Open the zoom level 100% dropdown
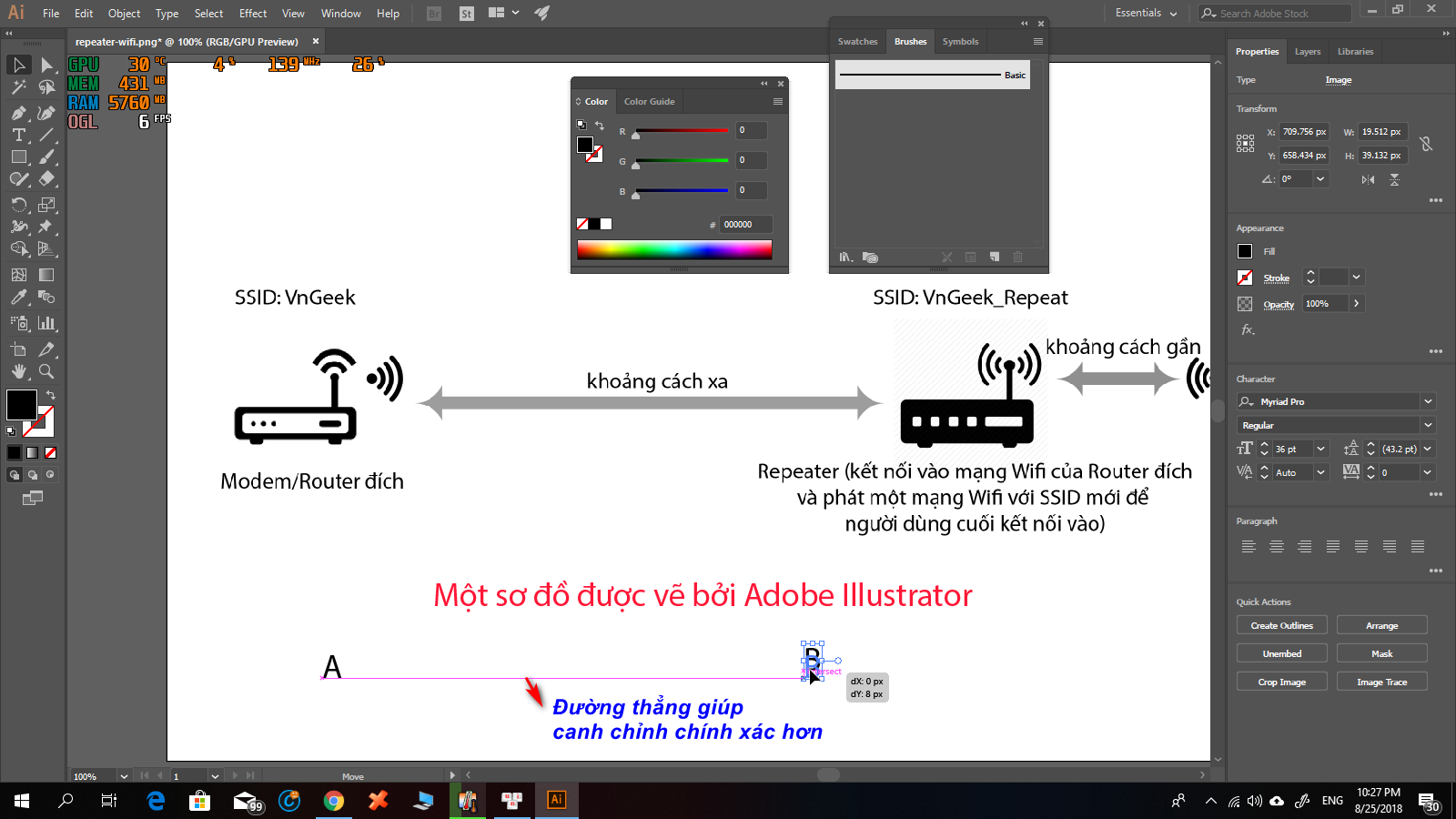 click(x=124, y=776)
